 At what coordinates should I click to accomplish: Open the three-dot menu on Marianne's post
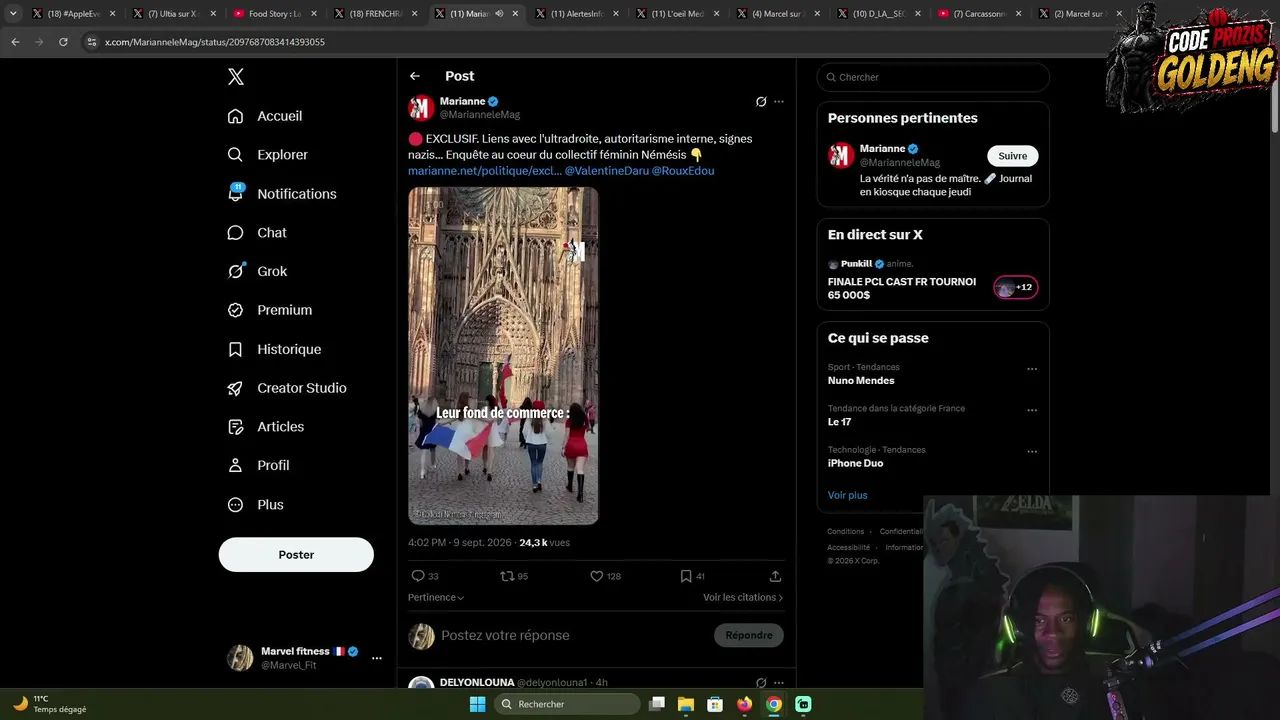[779, 102]
